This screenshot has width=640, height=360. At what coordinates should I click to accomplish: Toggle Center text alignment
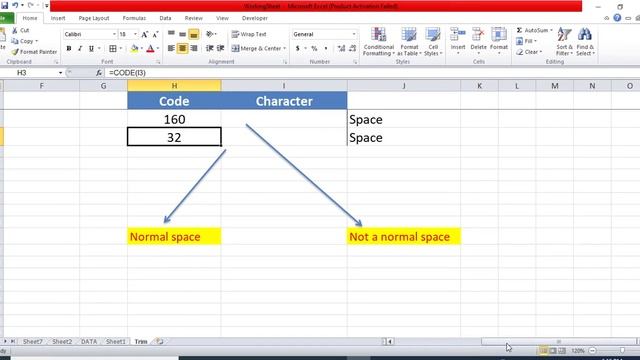click(182, 49)
